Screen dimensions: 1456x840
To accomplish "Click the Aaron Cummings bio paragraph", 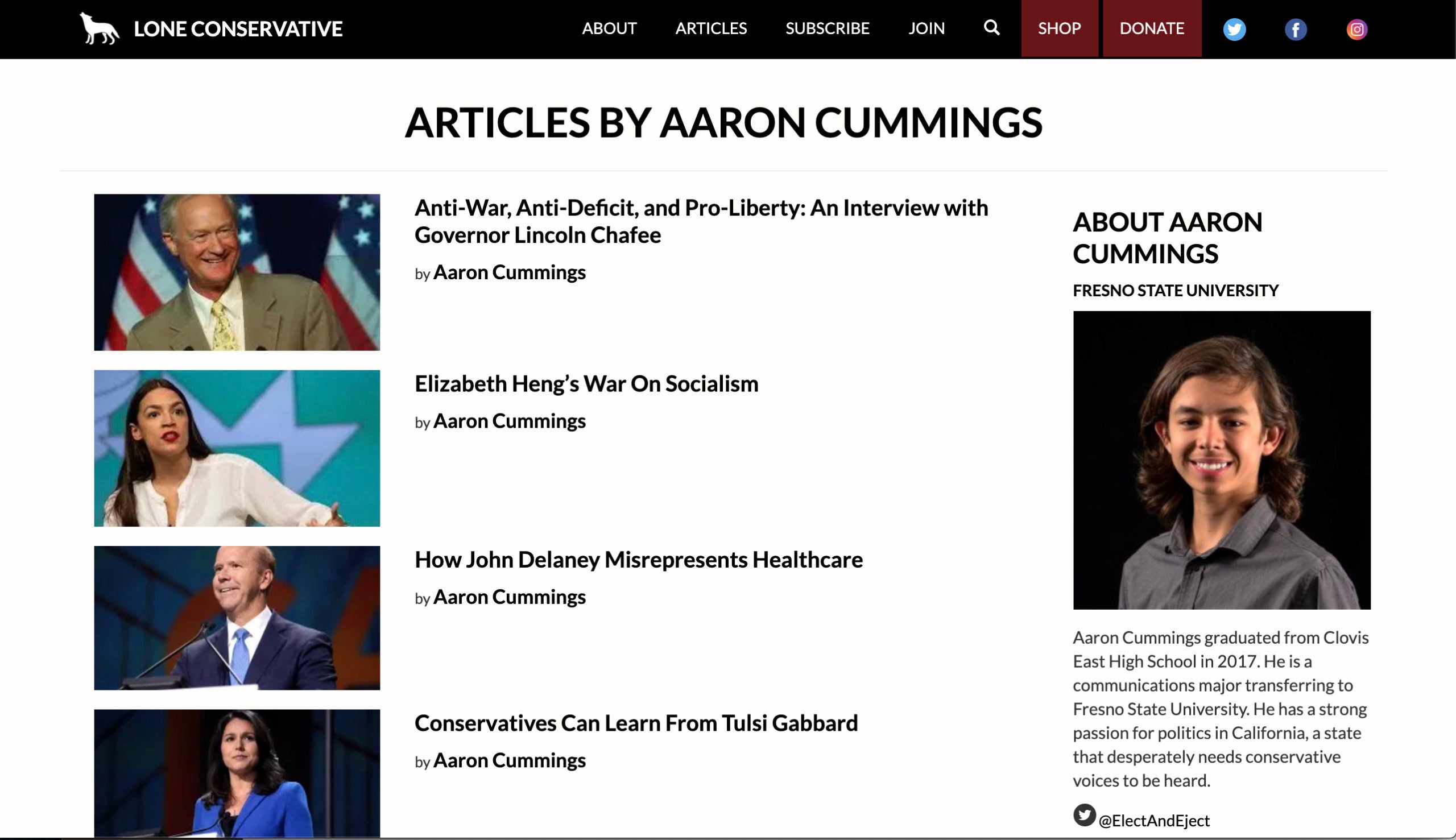I will coord(1221,709).
